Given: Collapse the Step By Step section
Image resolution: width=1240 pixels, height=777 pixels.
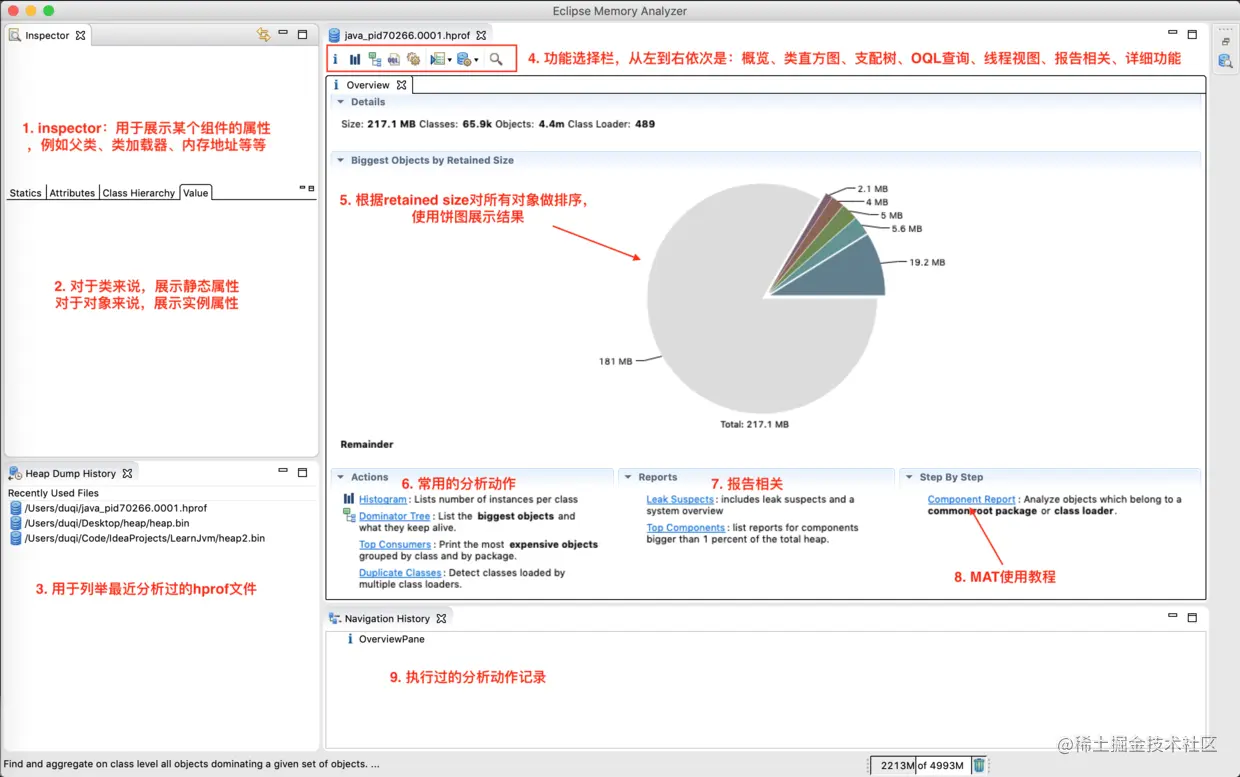Looking at the screenshot, I should (x=909, y=477).
